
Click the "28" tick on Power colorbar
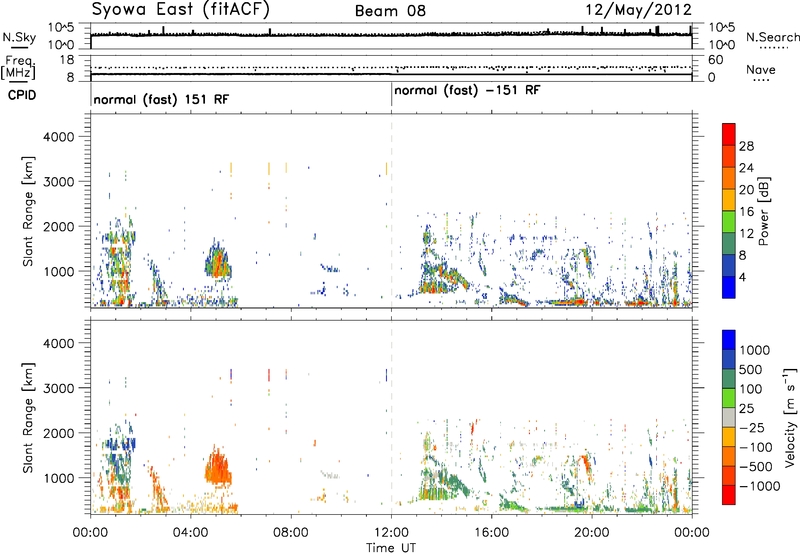point(746,146)
